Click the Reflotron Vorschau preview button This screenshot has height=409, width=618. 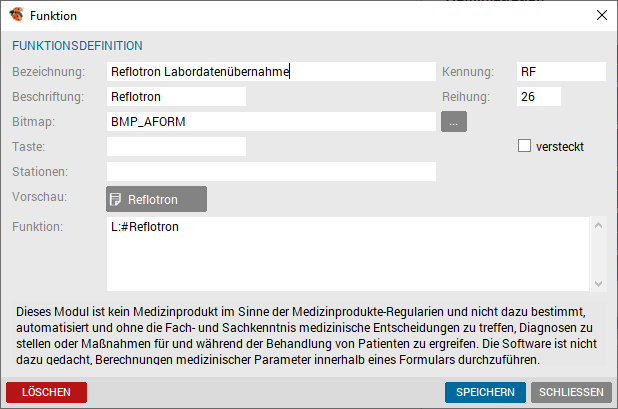[156, 199]
